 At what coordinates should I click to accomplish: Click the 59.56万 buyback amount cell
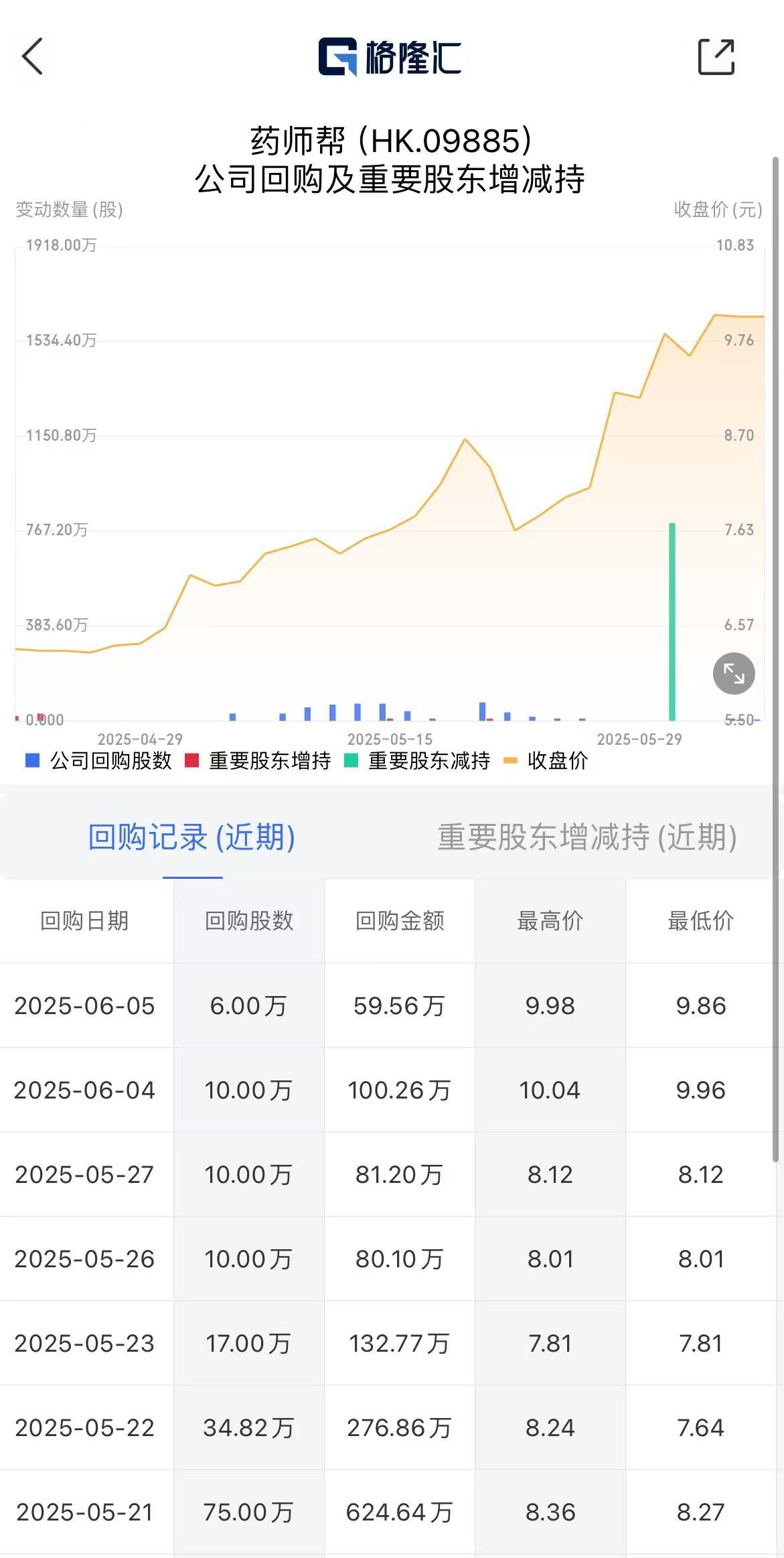tap(399, 1005)
